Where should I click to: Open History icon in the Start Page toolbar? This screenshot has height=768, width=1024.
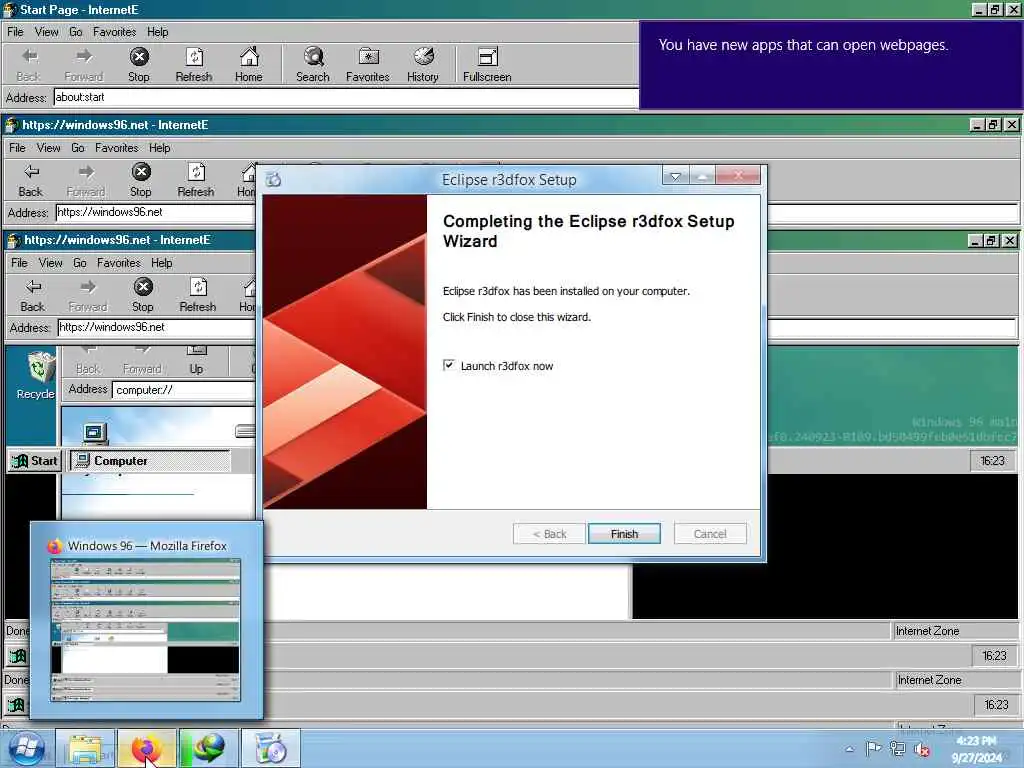[423, 65]
